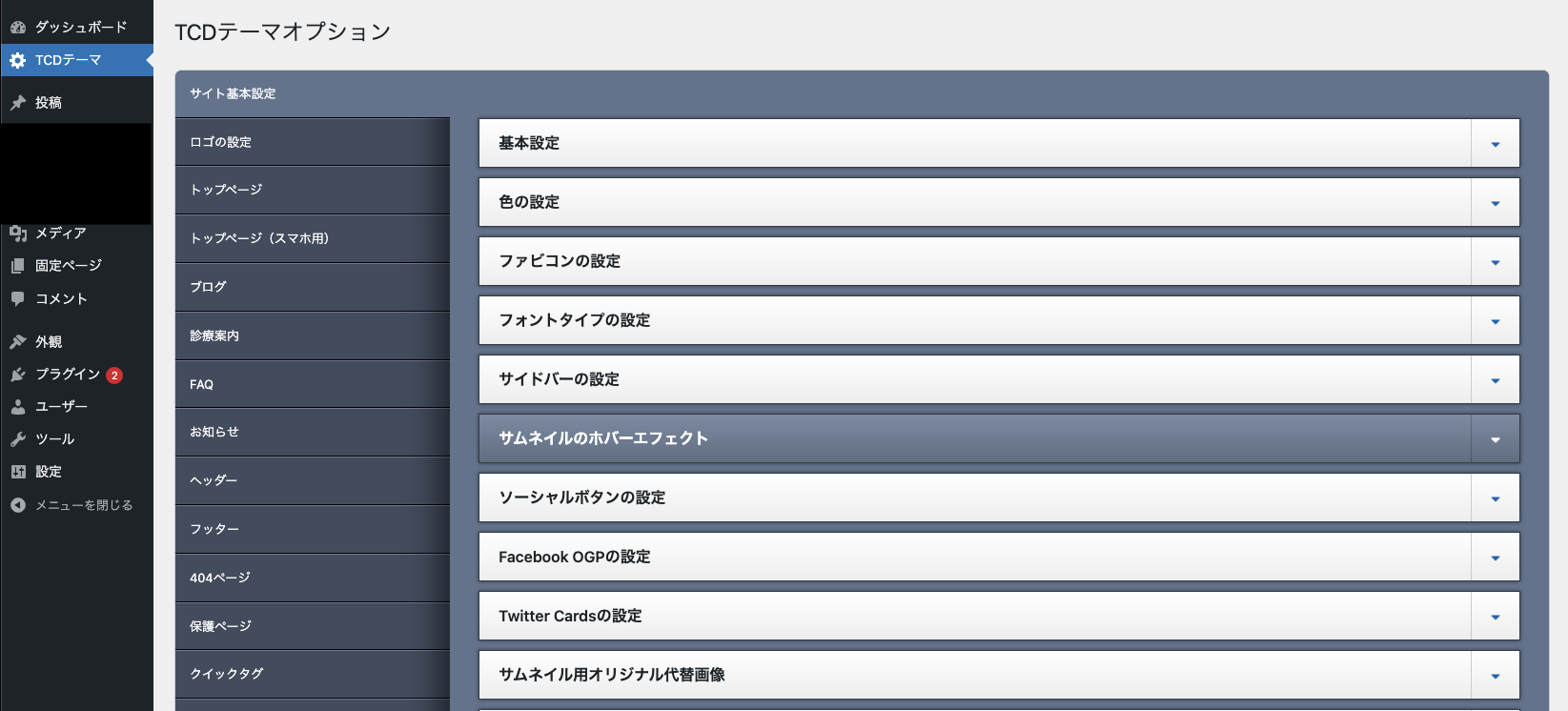
Task: Open the ツール menu item
Action: click(76, 439)
